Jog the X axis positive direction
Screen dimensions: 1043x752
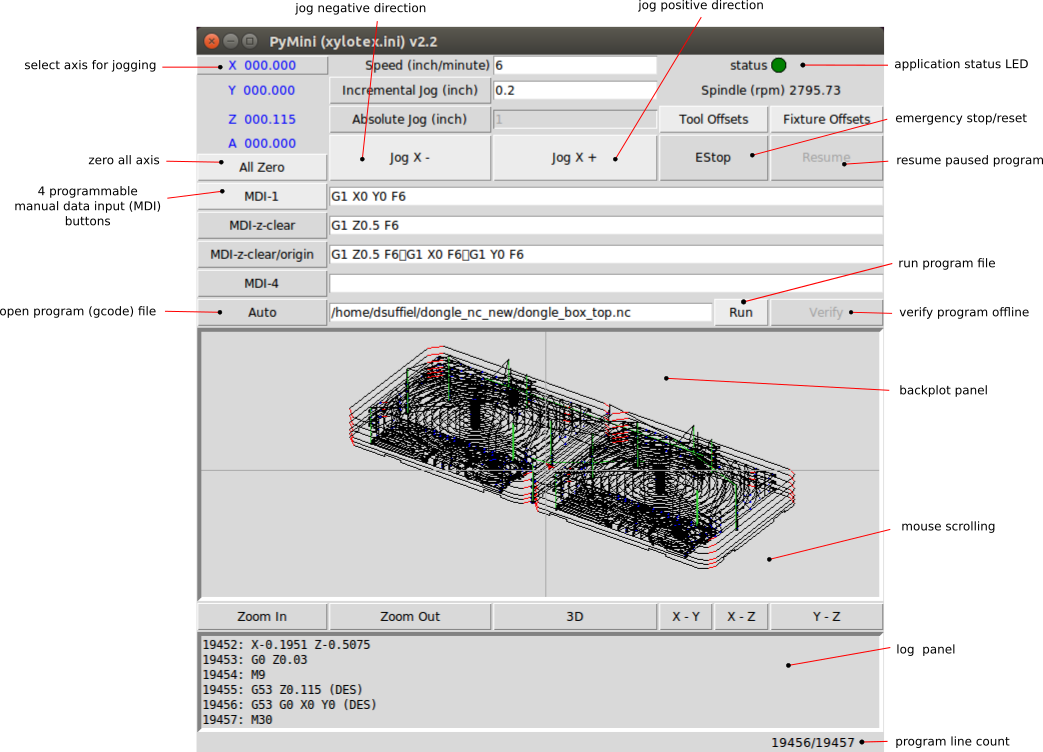click(575, 158)
